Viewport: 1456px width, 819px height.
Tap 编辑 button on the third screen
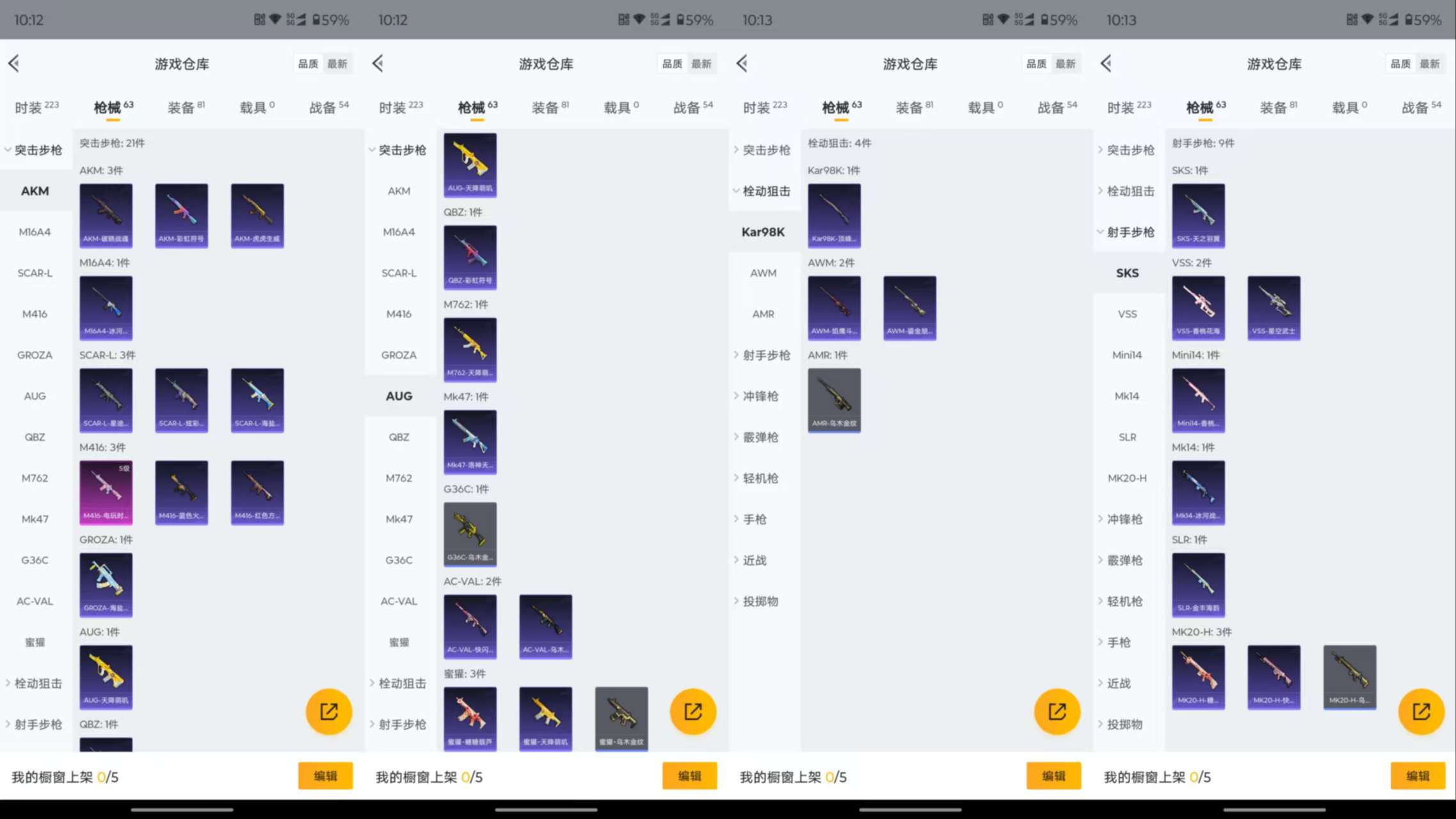[1054, 776]
